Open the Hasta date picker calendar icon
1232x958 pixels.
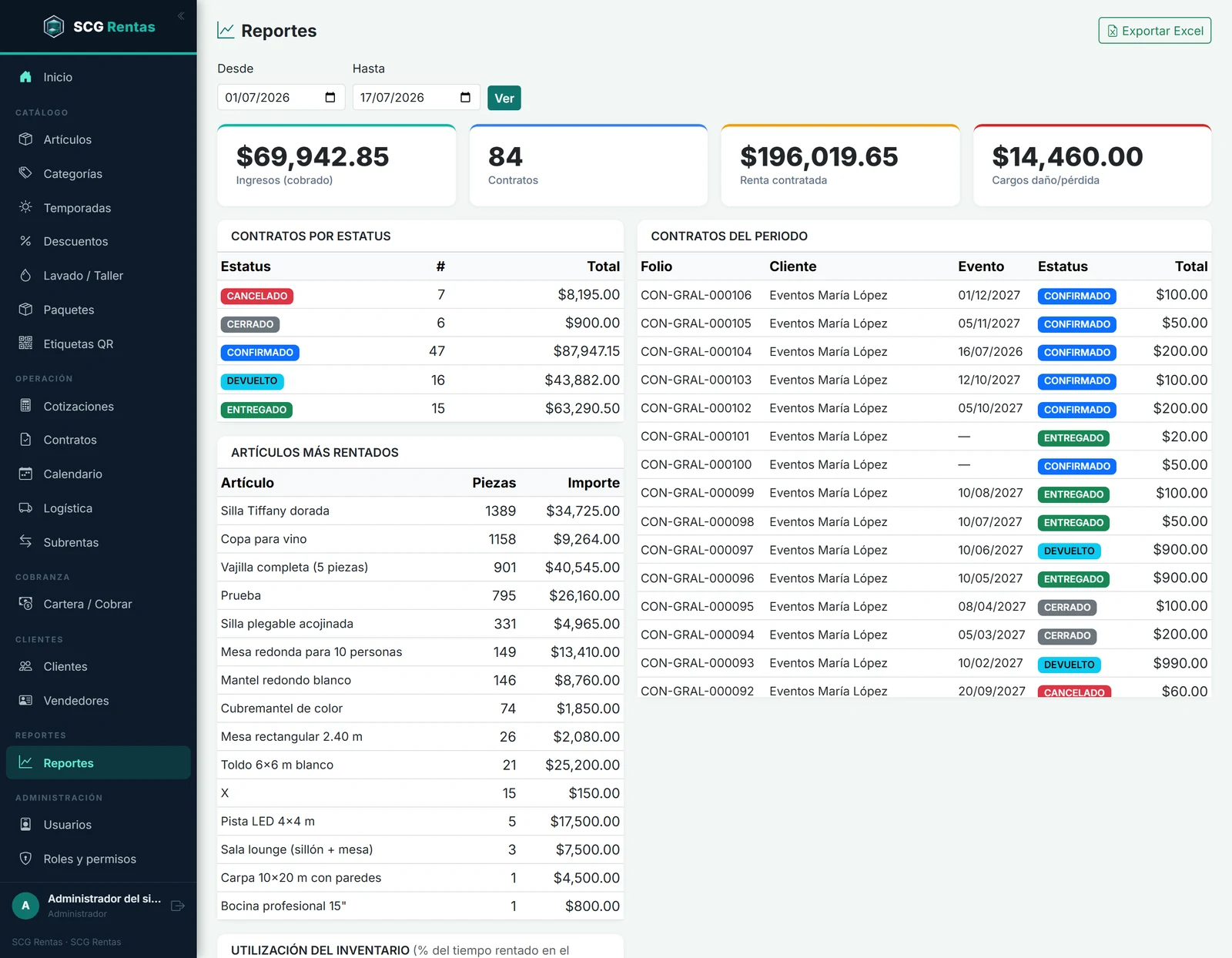click(465, 98)
